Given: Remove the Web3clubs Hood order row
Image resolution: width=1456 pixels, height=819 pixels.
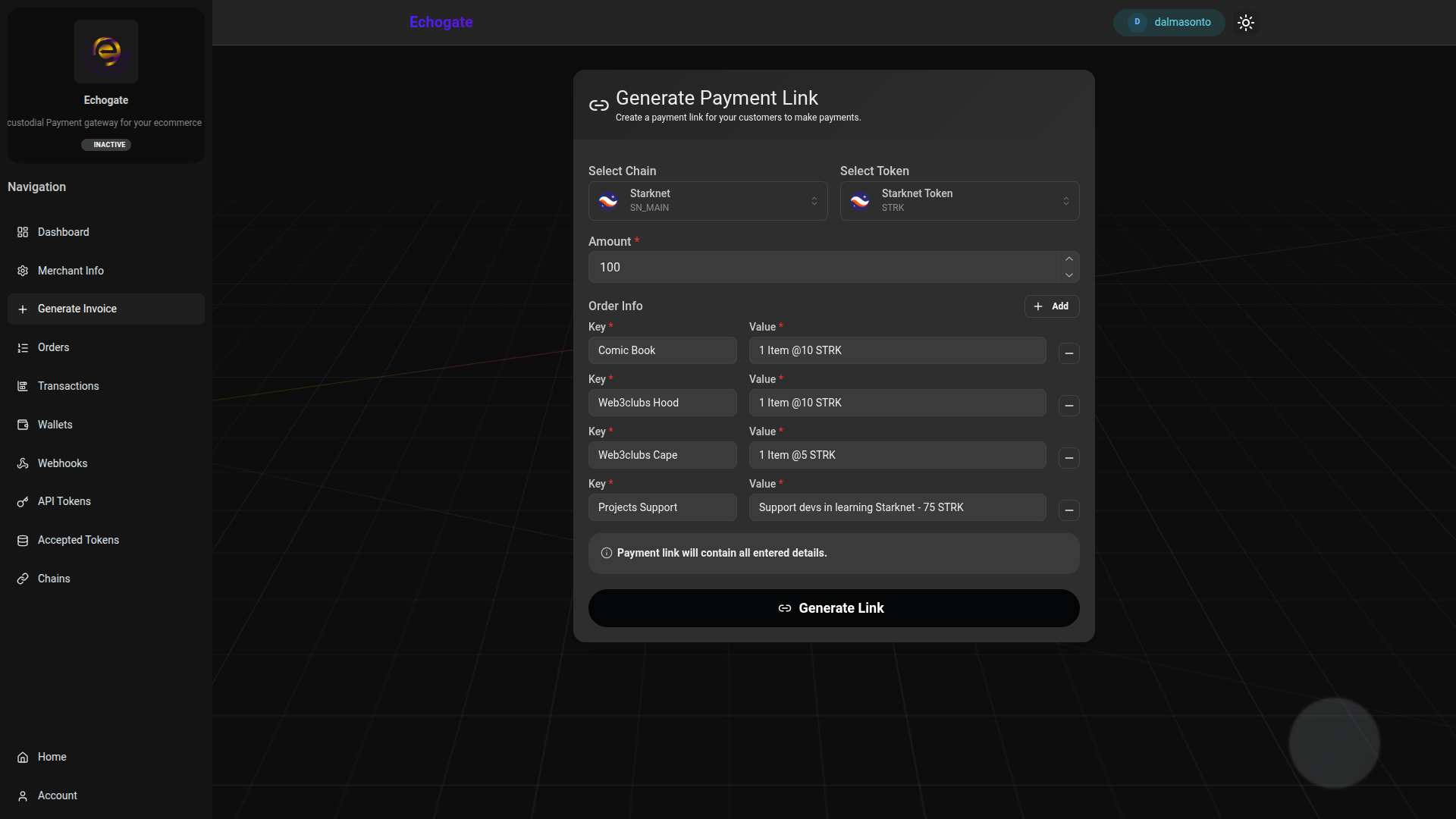Looking at the screenshot, I should 1068,406.
